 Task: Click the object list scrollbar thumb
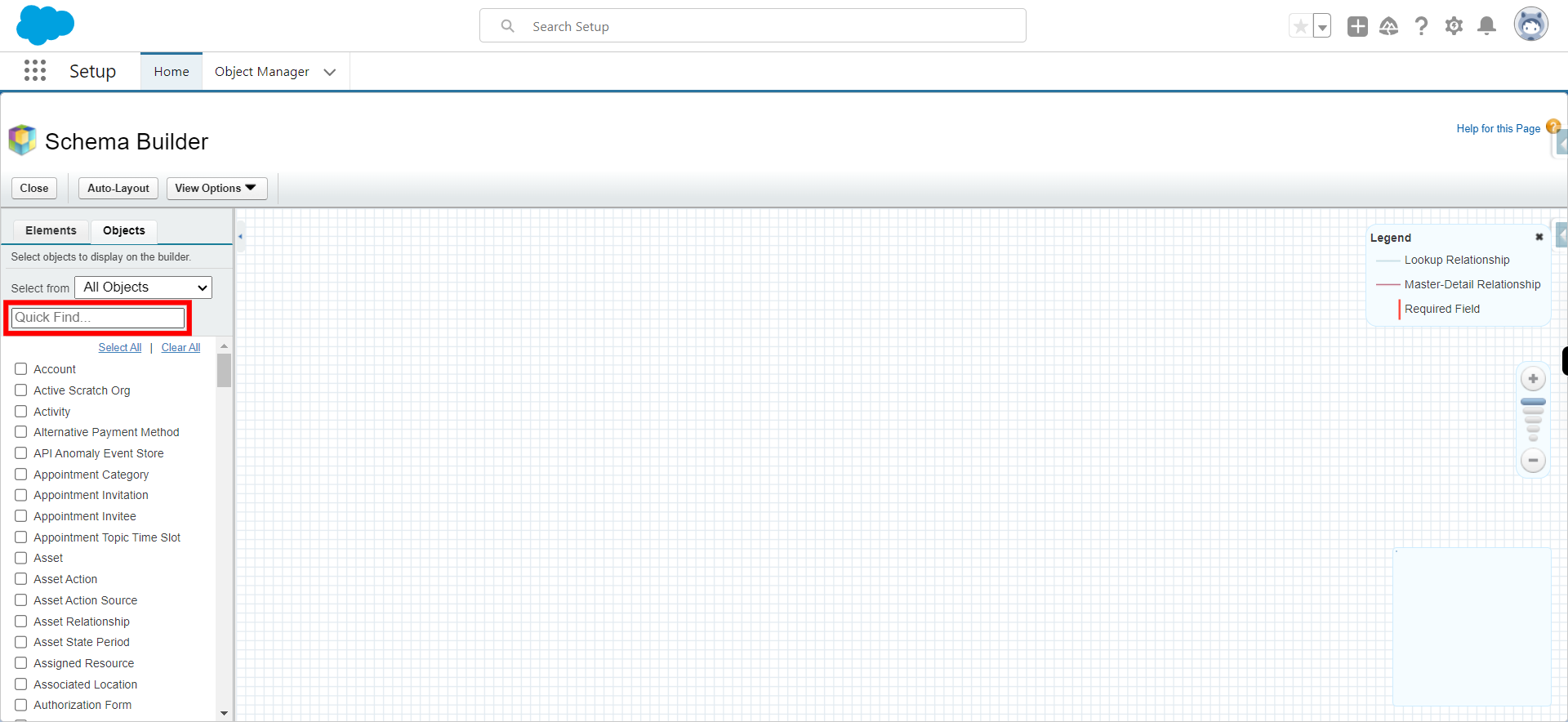pos(224,370)
